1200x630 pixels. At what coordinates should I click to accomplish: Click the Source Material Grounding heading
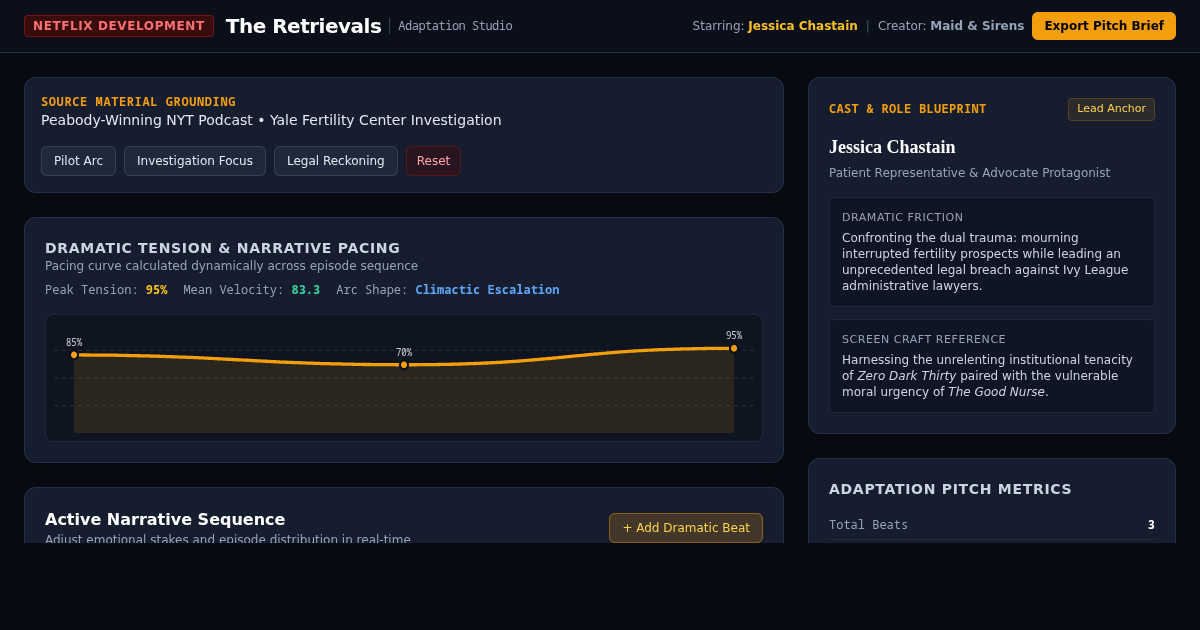138,102
